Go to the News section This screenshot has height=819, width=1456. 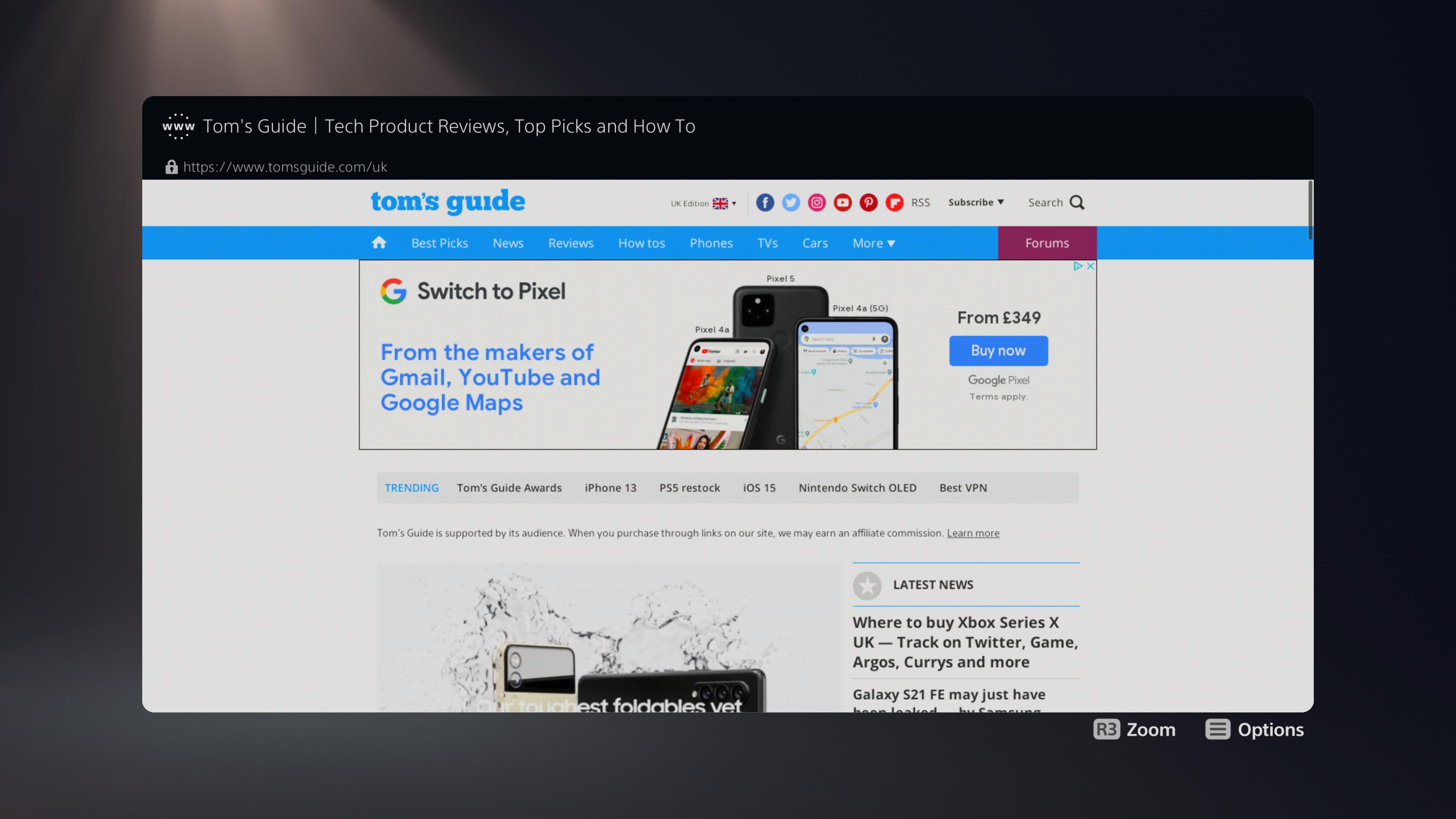pyautogui.click(x=508, y=243)
